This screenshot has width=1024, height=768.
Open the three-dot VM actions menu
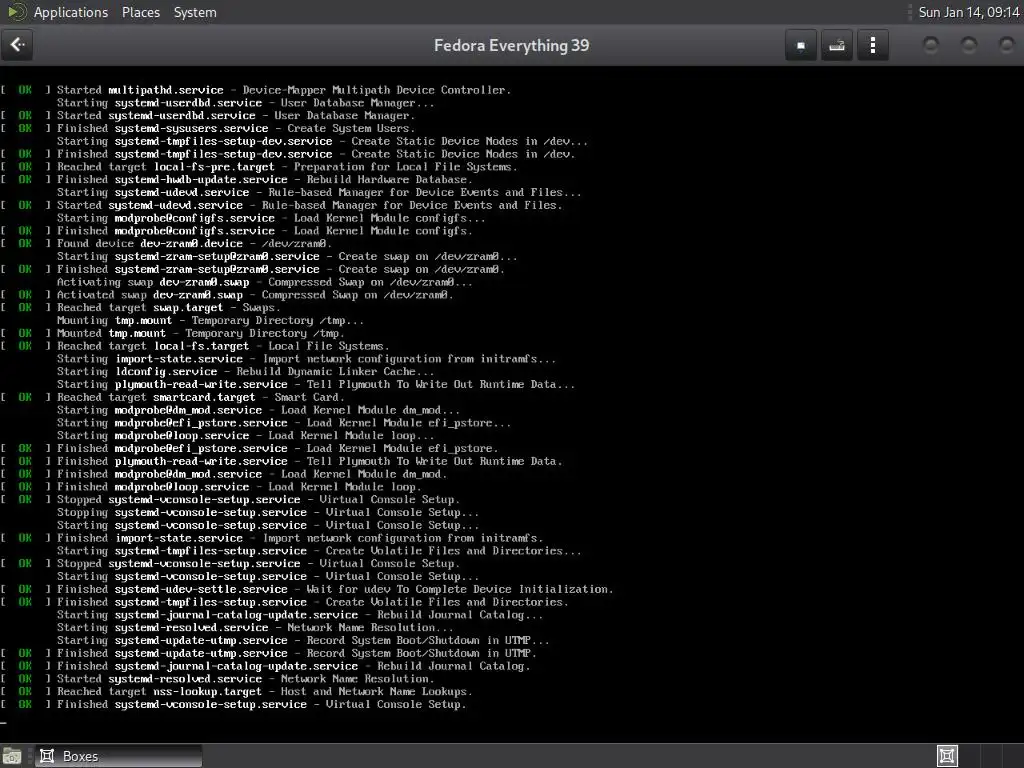(x=872, y=45)
